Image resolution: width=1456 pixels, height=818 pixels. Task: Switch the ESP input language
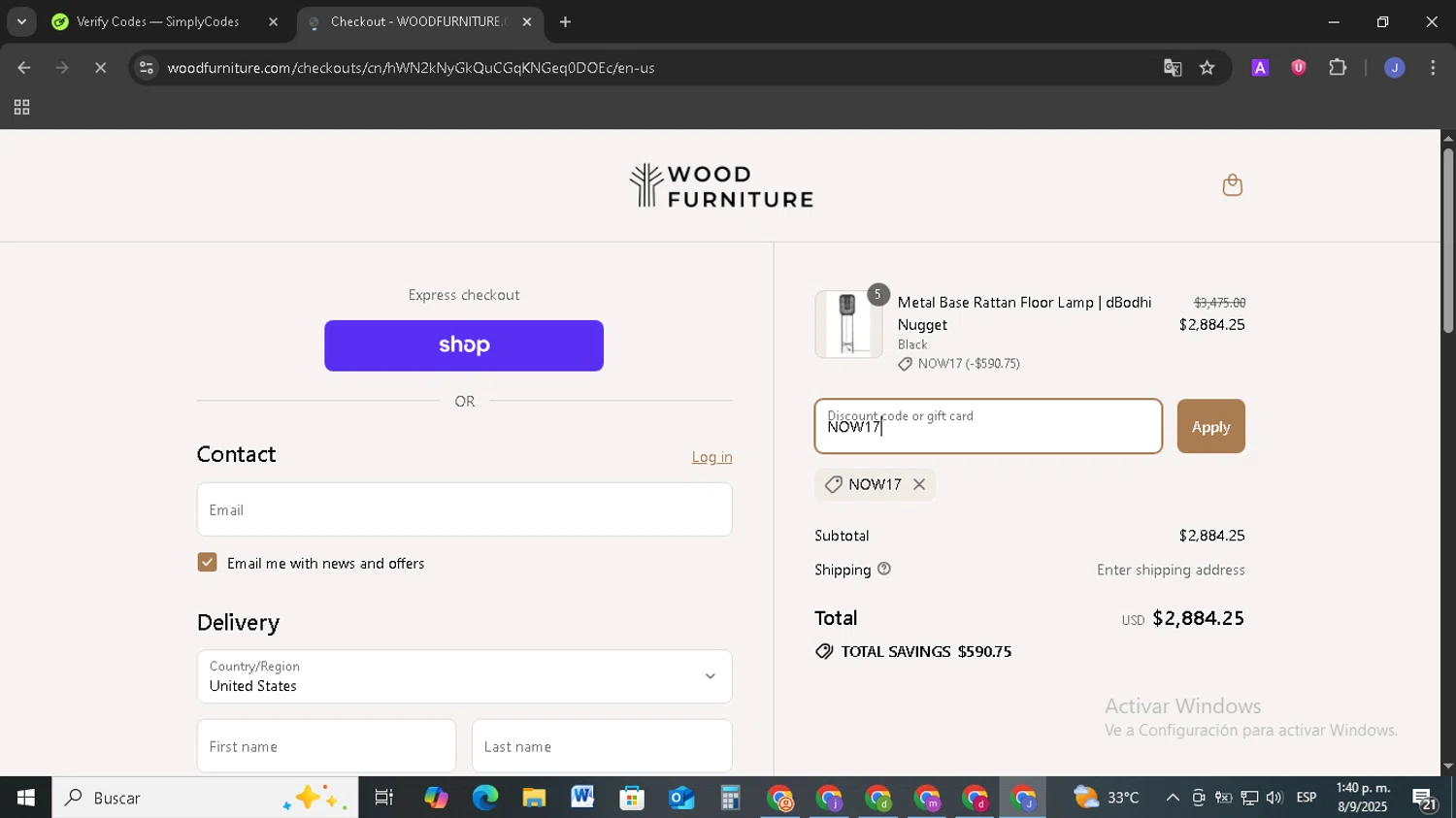tap(1307, 798)
